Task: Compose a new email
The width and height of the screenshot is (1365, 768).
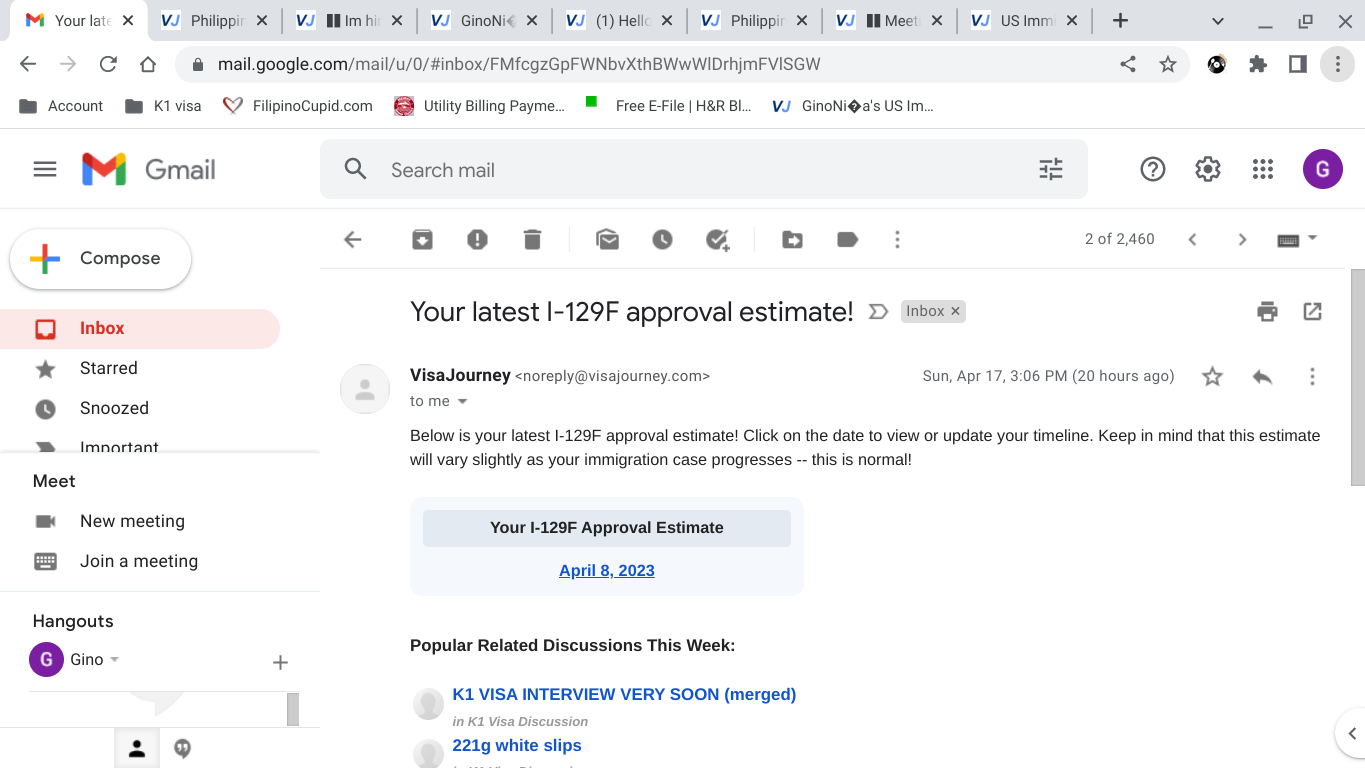Action: (x=100, y=259)
